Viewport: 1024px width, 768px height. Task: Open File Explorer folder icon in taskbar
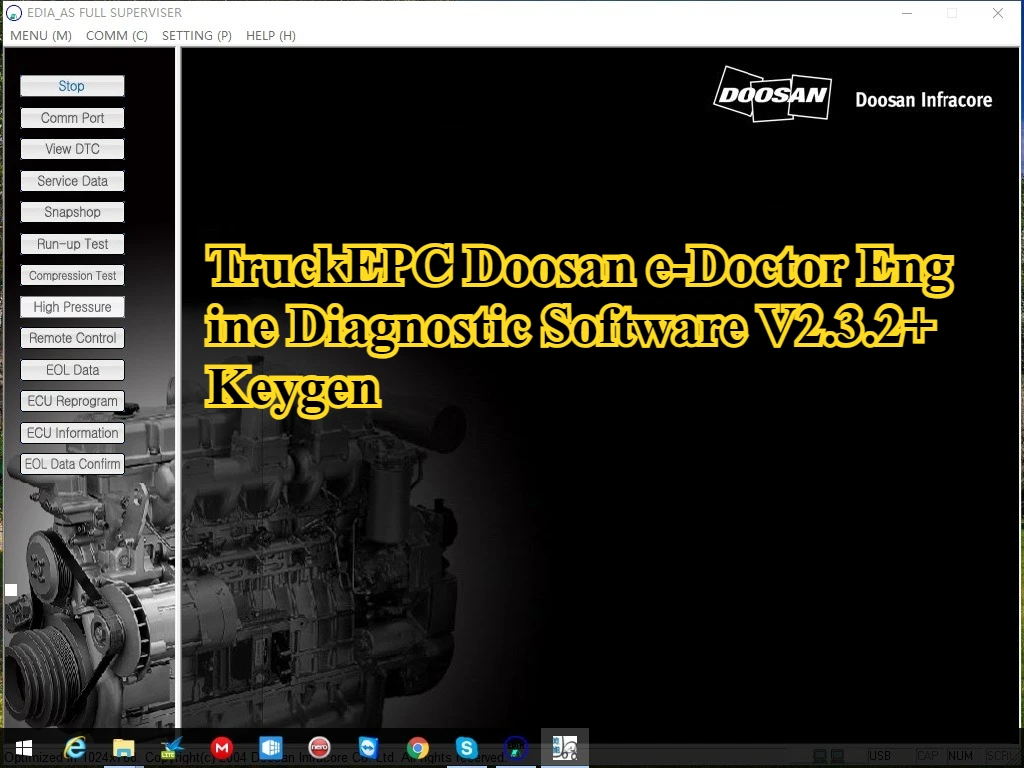[x=124, y=748]
